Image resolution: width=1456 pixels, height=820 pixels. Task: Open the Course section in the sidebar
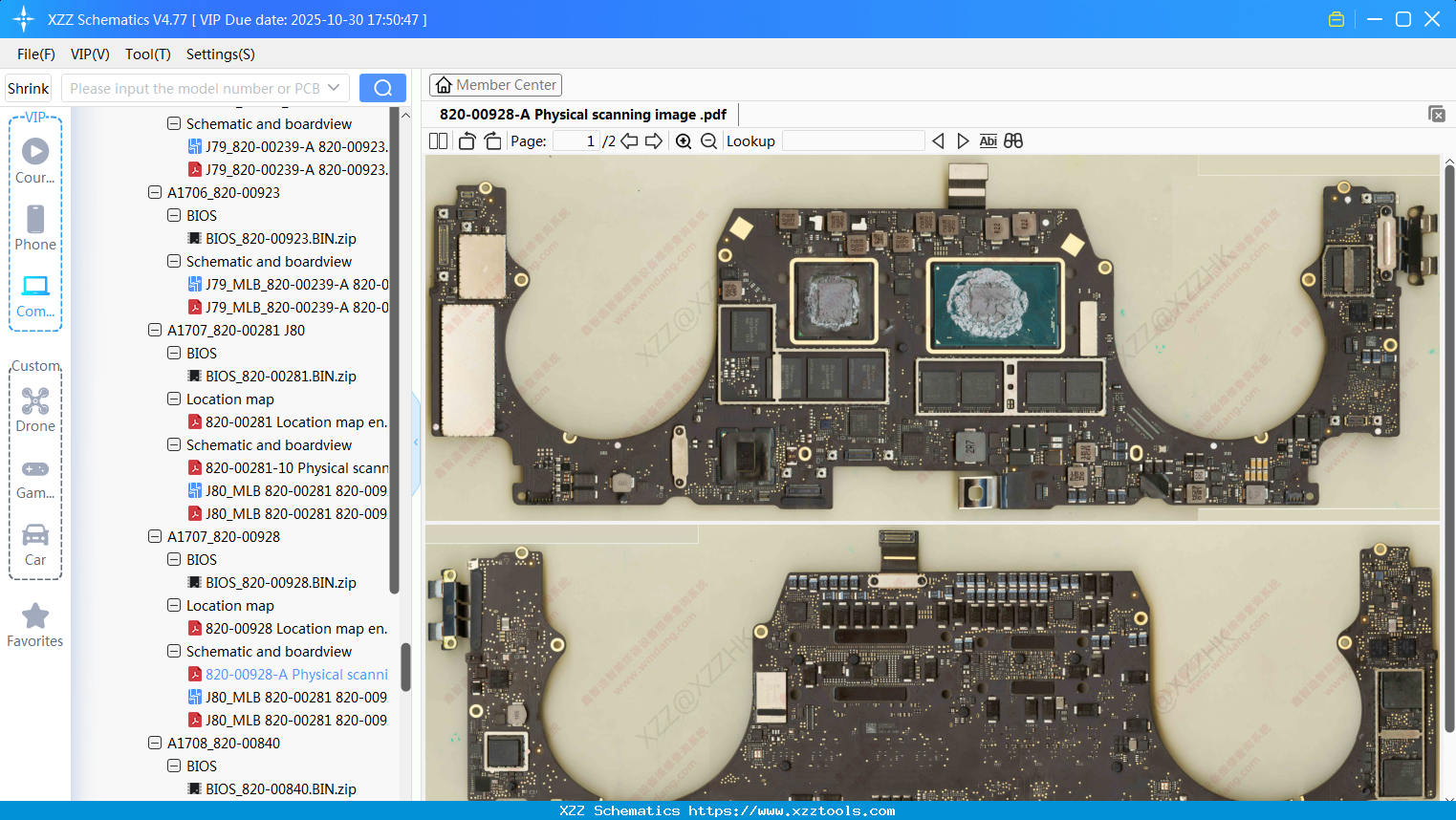point(35,161)
